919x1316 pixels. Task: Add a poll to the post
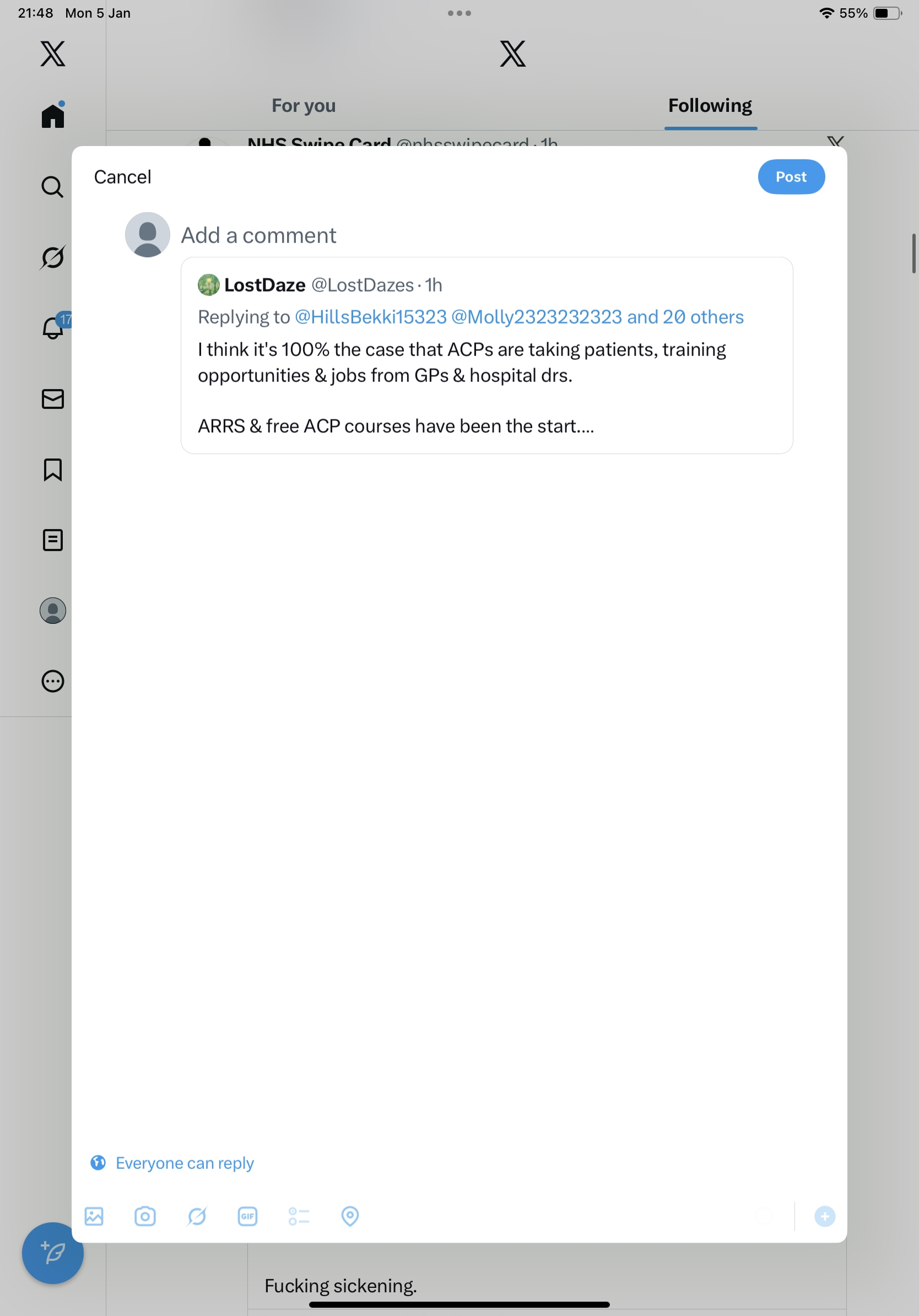tap(299, 1216)
